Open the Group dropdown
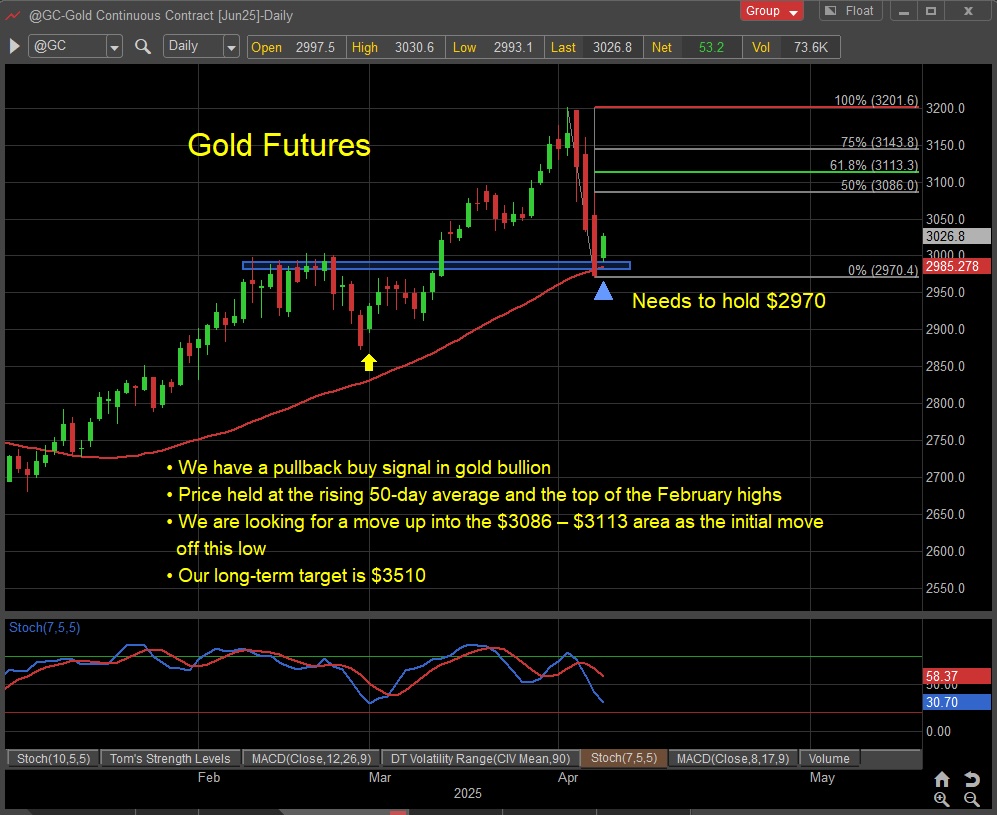997x815 pixels. (771, 11)
